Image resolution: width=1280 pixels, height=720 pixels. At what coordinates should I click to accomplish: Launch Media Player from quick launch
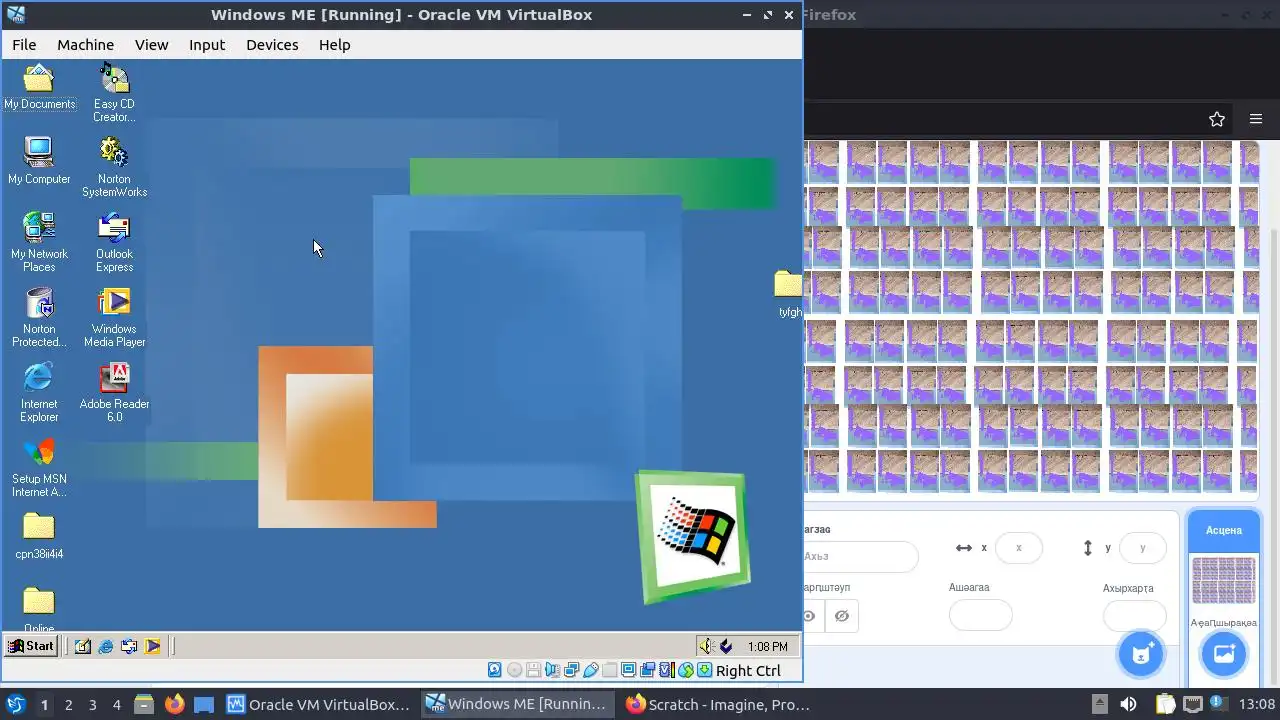pyautogui.click(x=152, y=646)
